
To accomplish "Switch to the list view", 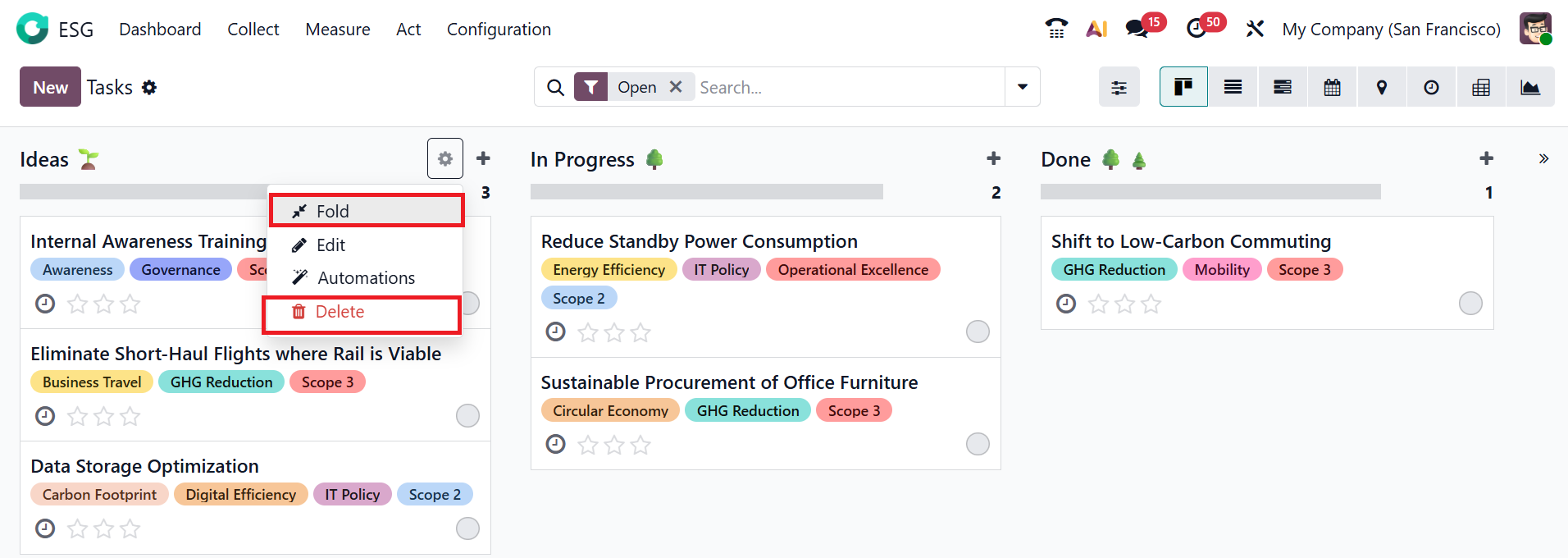I will [x=1233, y=87].
